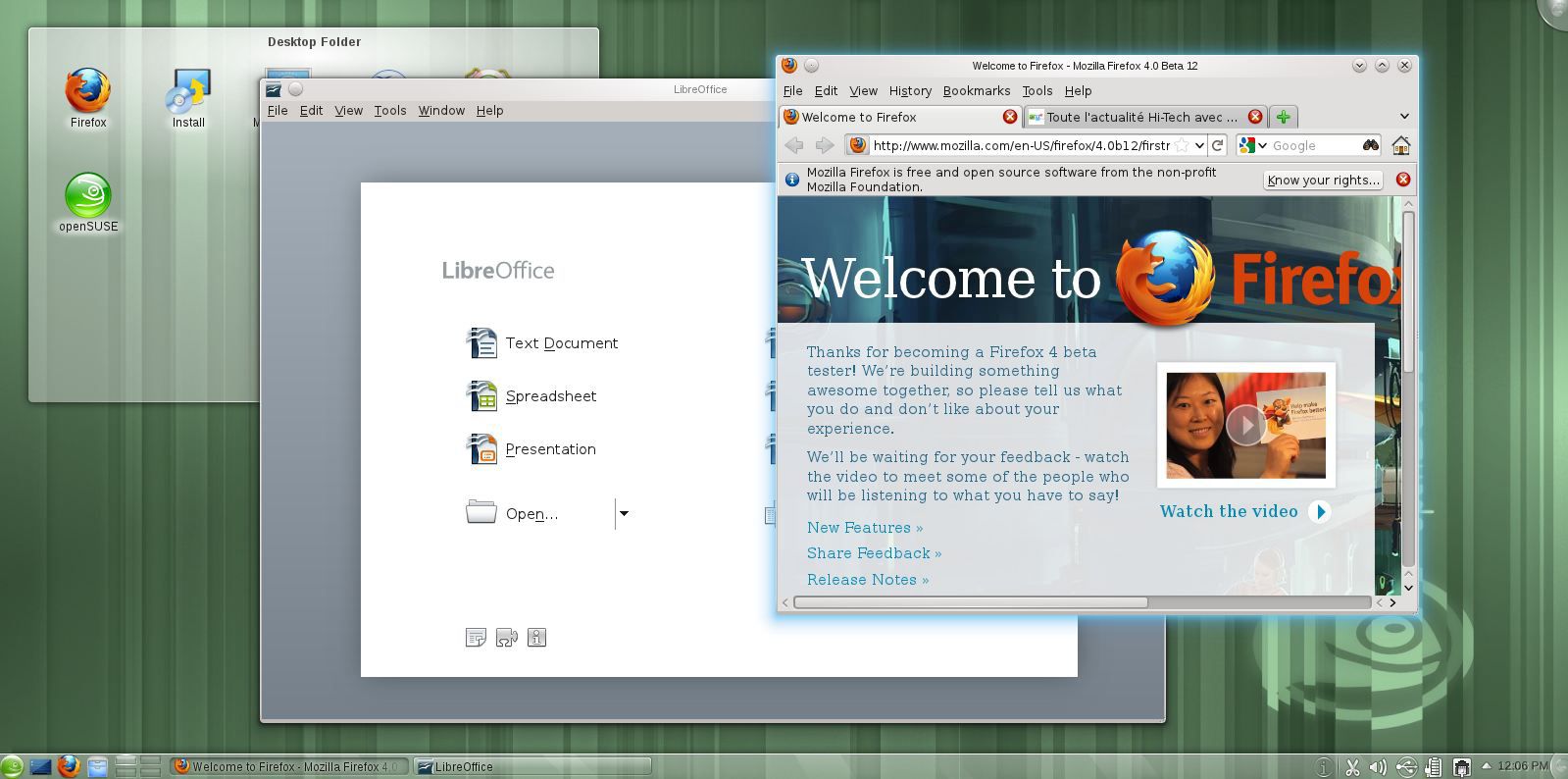Create a new Presentation in LibreOffice
The image size is (1568, 779).
pos(531,448)
